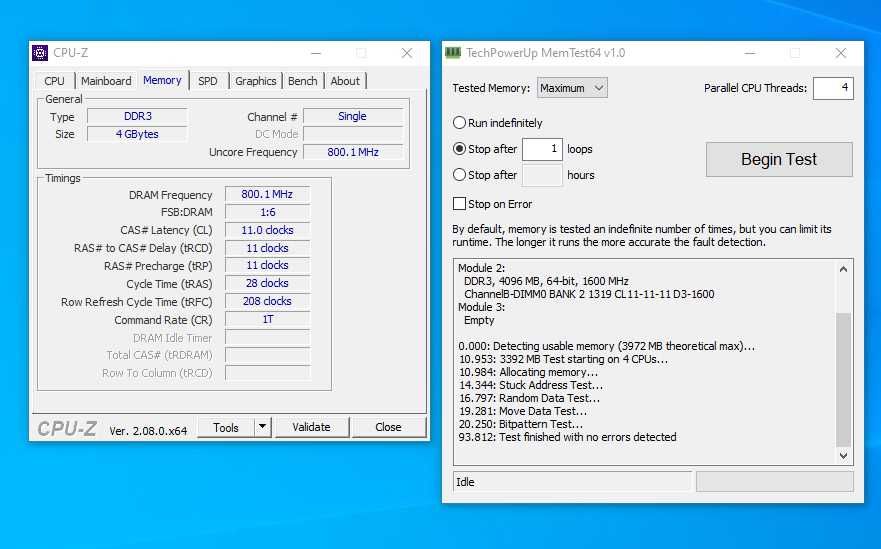Click the MemTest64 title bar app icon

click(453, 52)
